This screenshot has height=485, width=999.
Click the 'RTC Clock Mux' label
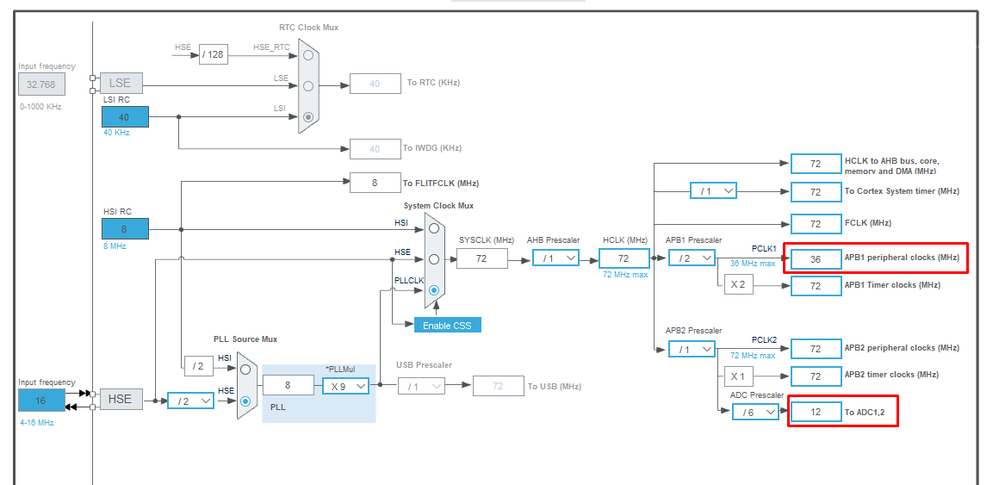click(x=309, y=27)
